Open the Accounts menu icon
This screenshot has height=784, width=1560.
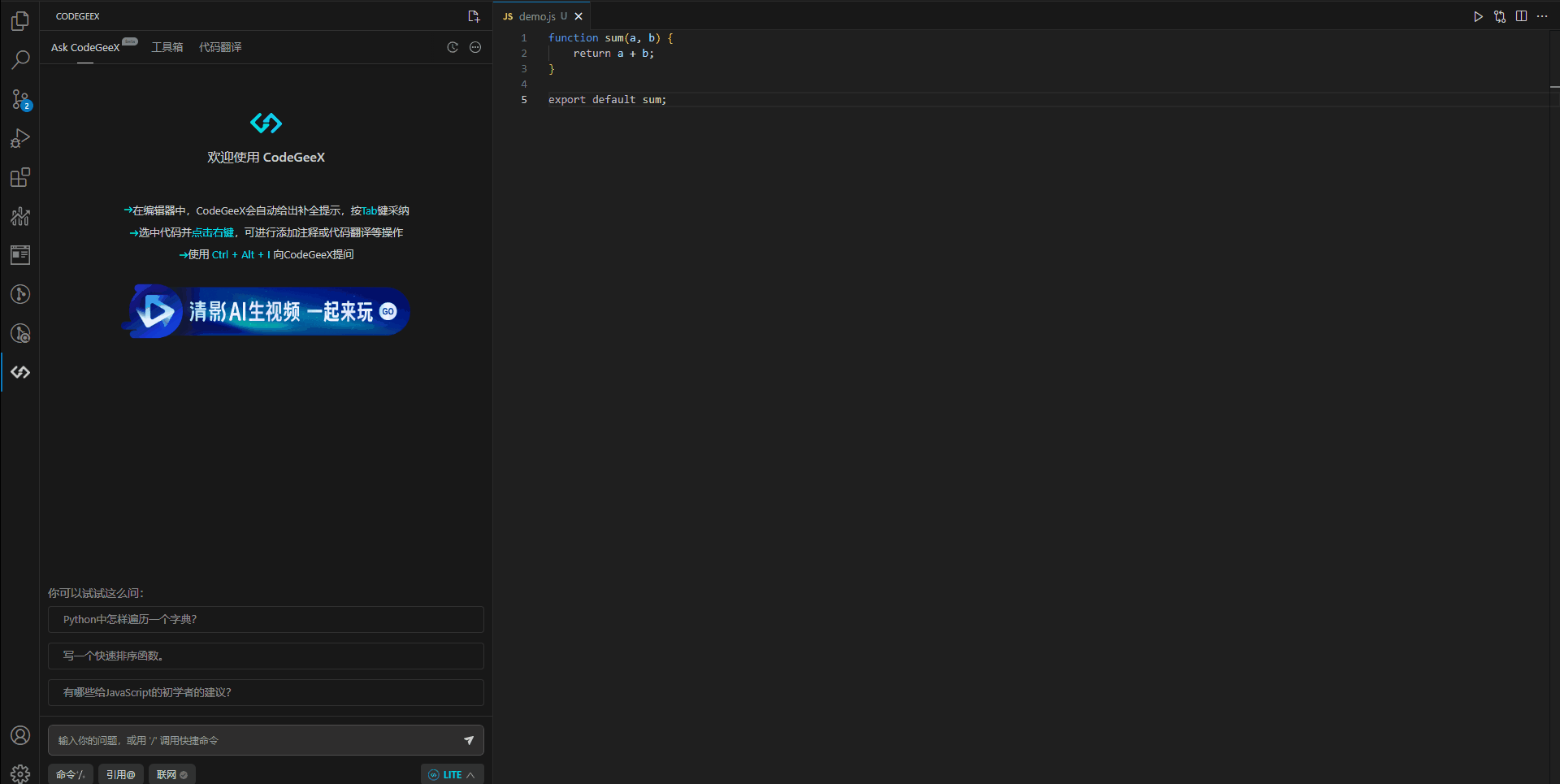point(20,735)
